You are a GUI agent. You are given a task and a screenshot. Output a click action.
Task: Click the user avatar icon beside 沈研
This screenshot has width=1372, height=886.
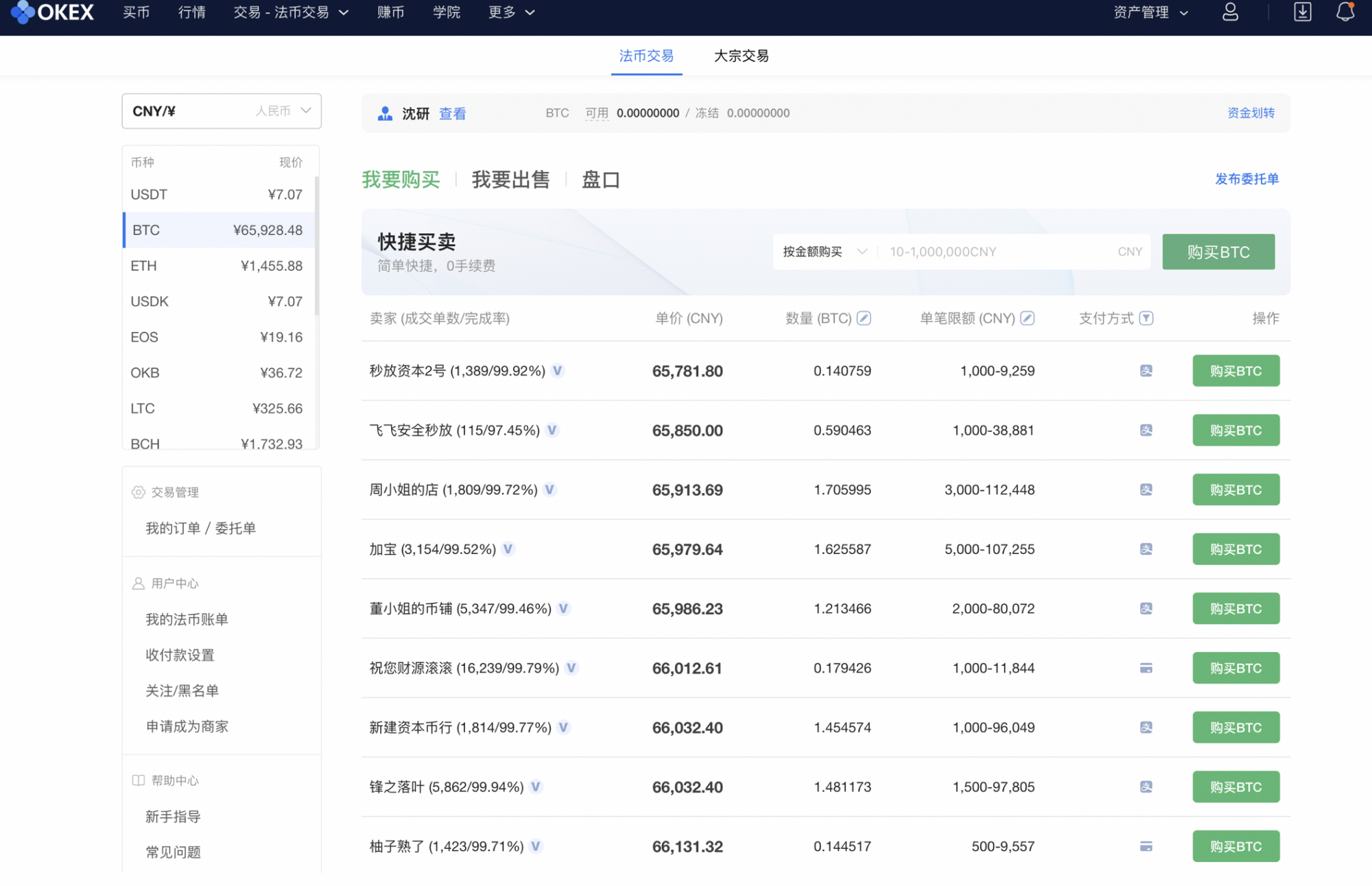[385, 113]
